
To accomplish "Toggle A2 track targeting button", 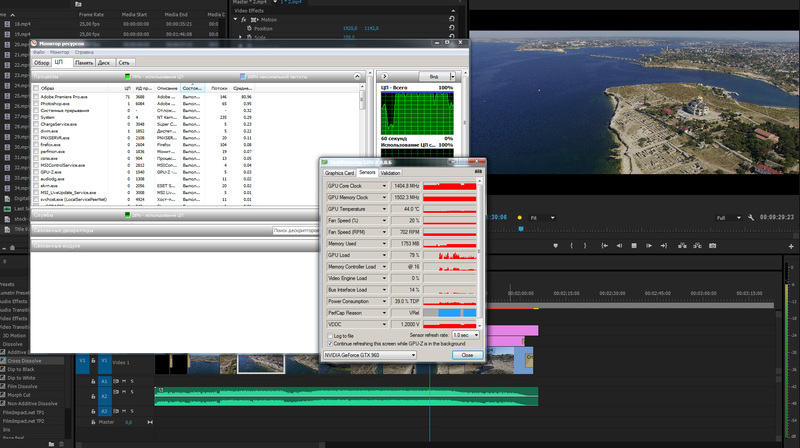I will (x=104, y=396).
